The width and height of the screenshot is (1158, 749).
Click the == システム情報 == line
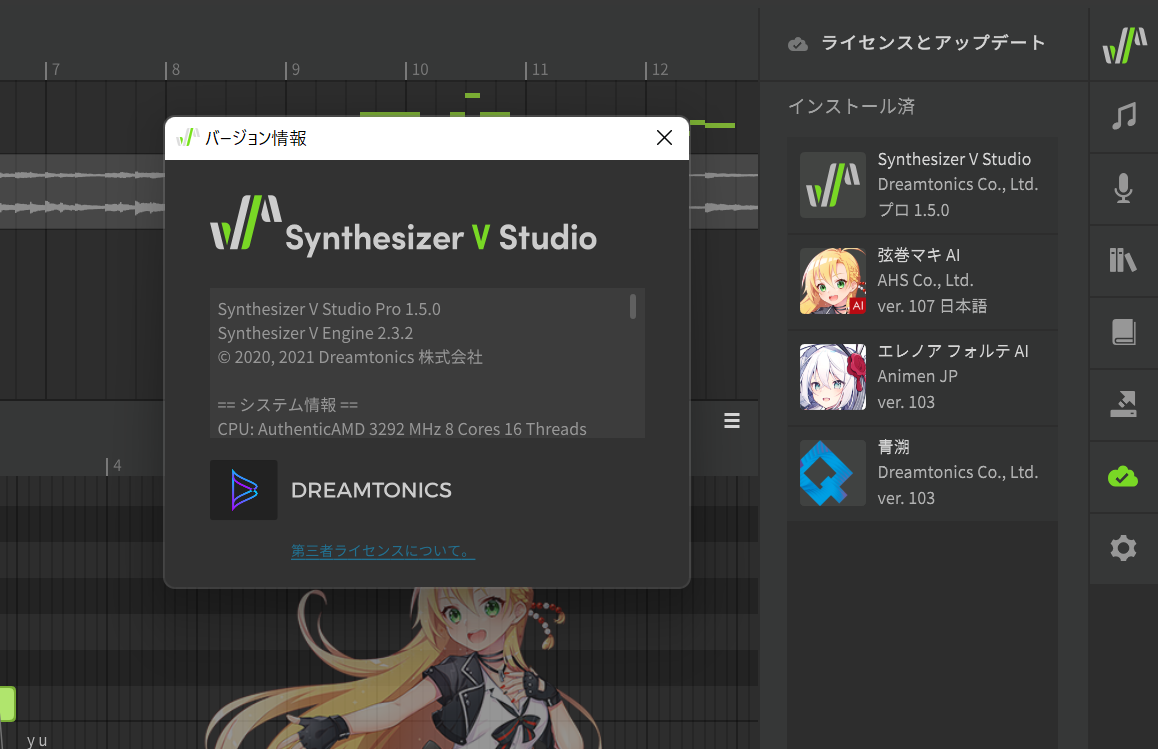(x=287, y=405)
